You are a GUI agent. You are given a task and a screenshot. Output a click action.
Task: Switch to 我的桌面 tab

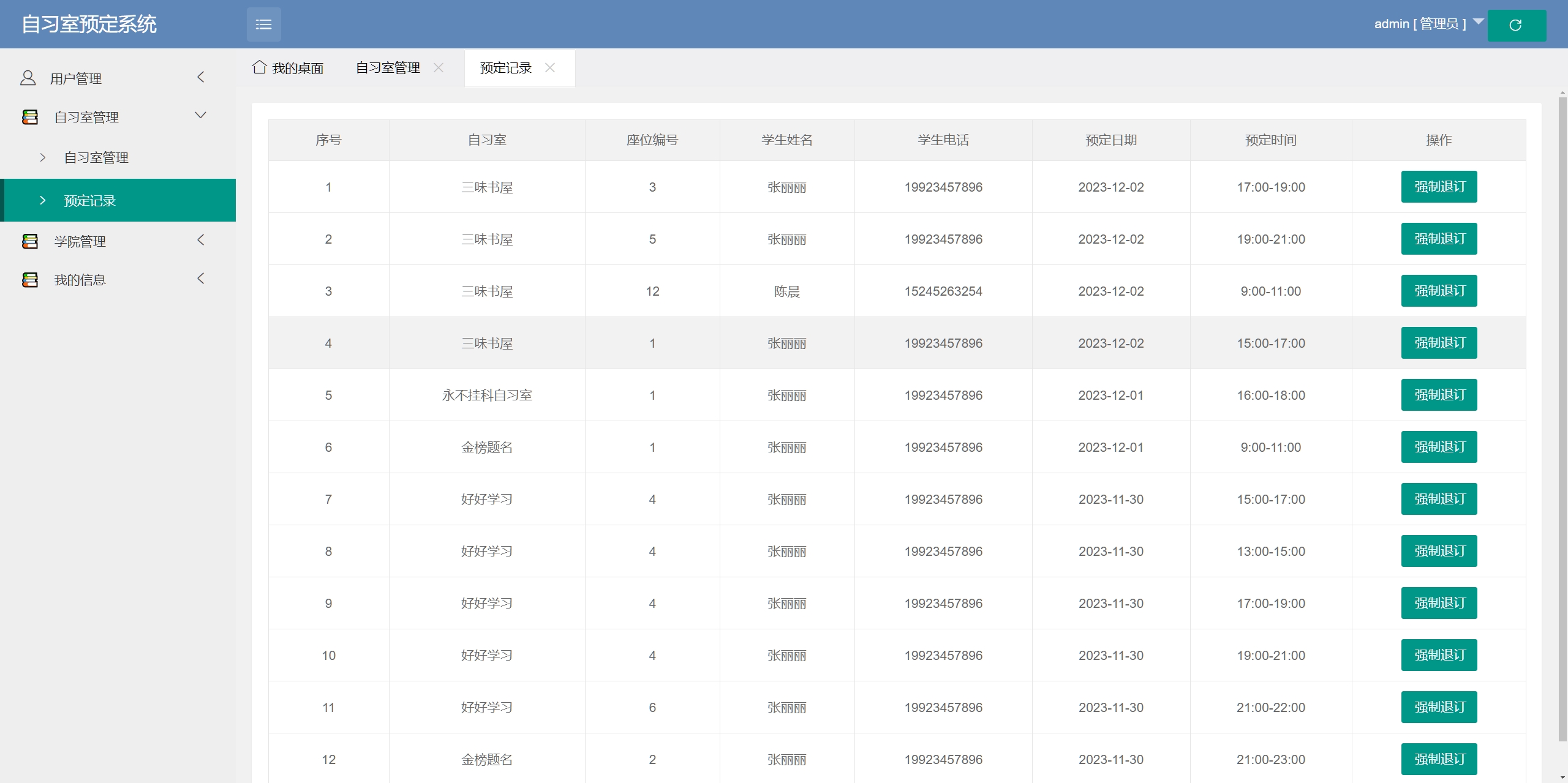click(x=288, y=68)
